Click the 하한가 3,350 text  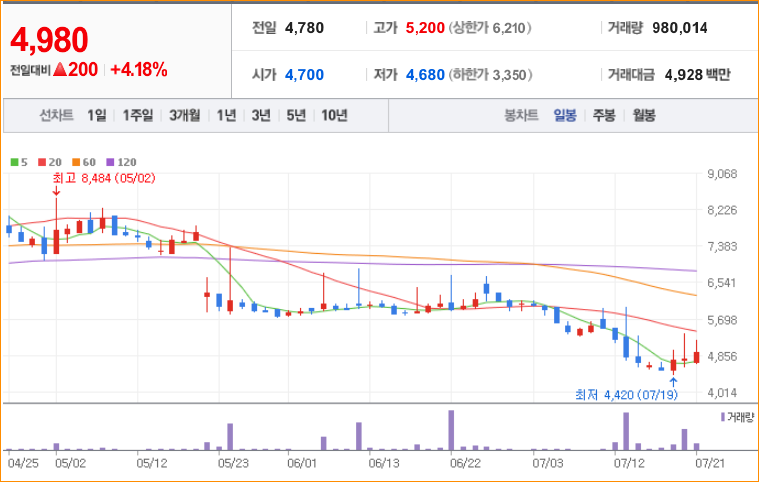coord(490,75)
